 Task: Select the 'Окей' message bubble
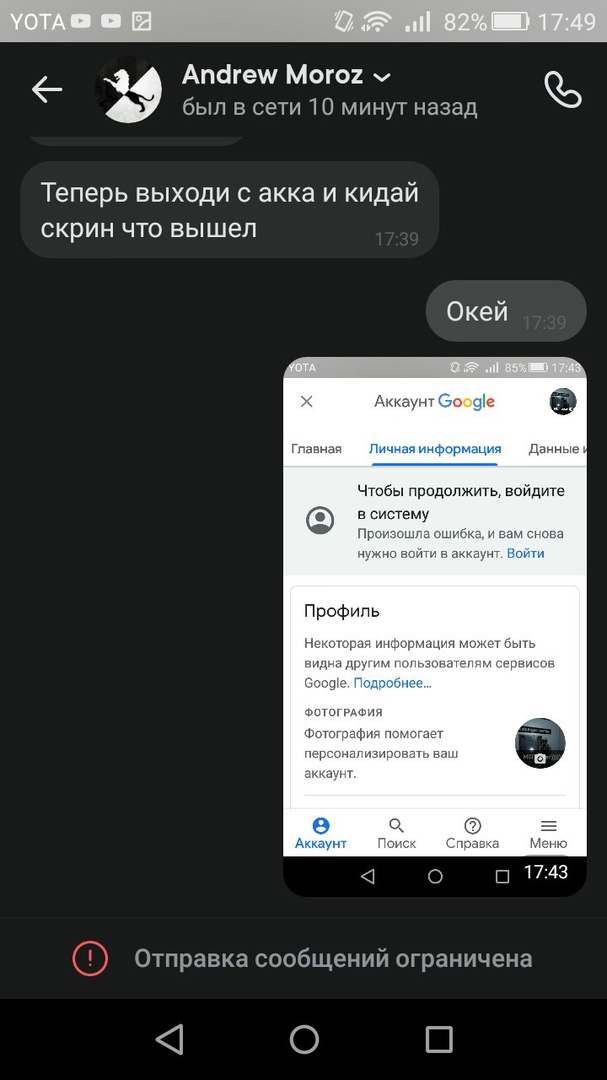(506, 311)
